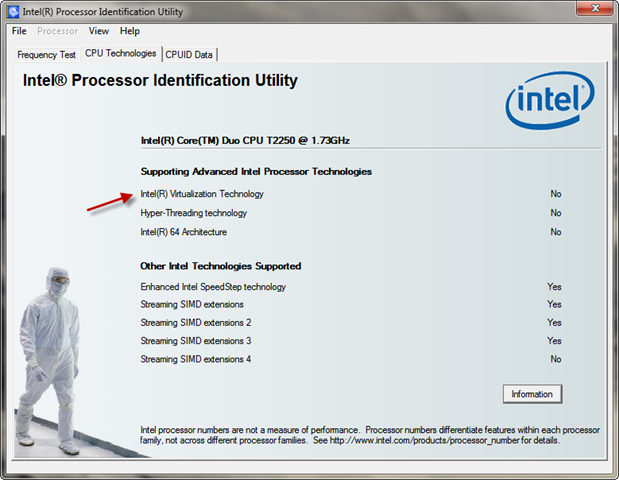Click the Other Intel Technologies Supported heading
The image size is (619, 480).
221,266
